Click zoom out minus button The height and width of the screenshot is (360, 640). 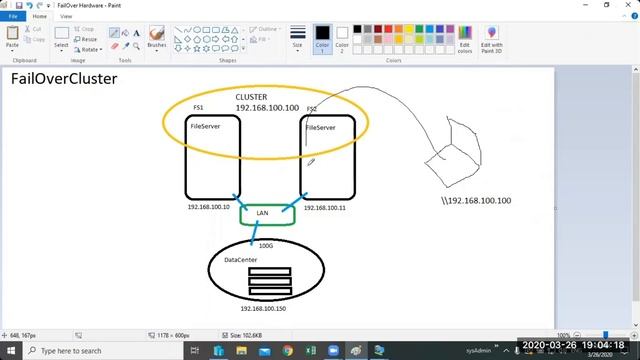pos(577,335)
